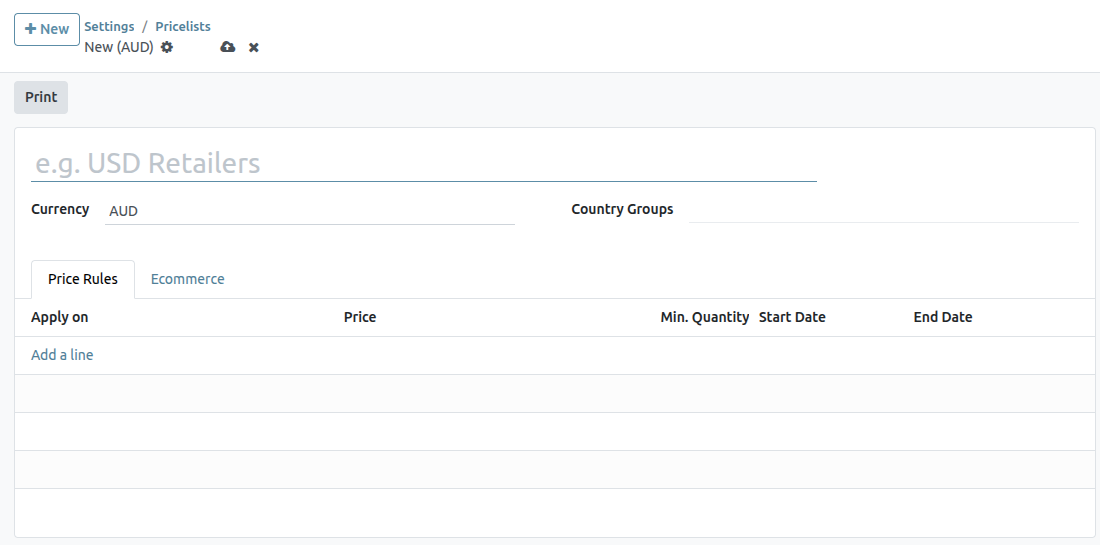Open the gear actions menu
The image size is (1100, 545).
click(x=167, y=47)
